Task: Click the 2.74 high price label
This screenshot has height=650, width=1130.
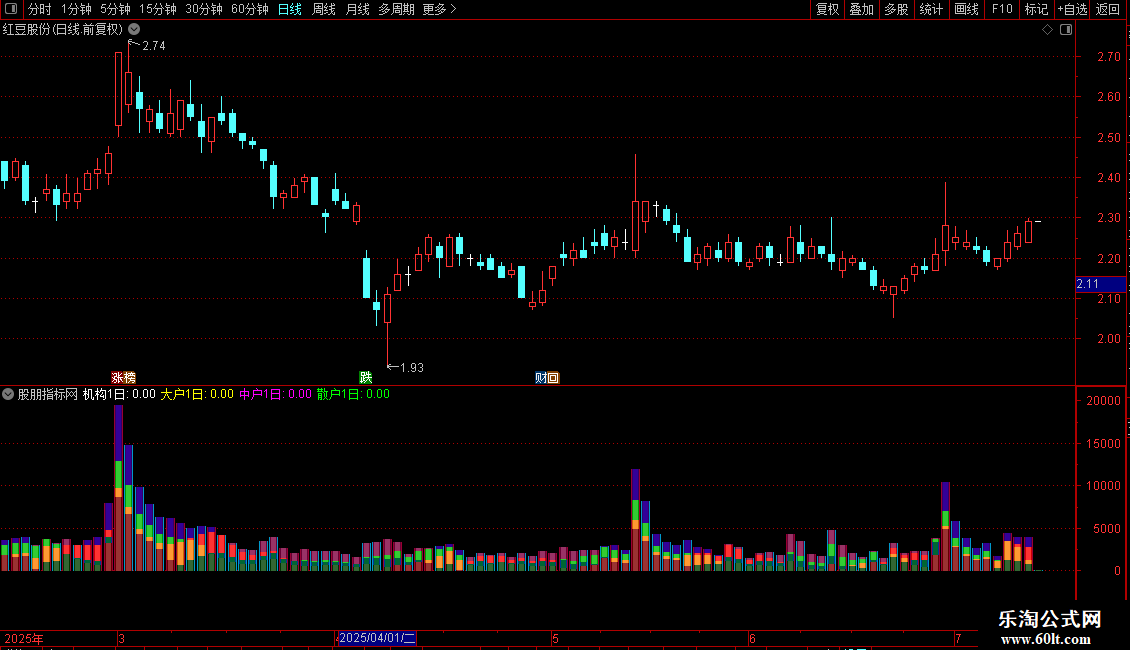Action: [154, 46]
